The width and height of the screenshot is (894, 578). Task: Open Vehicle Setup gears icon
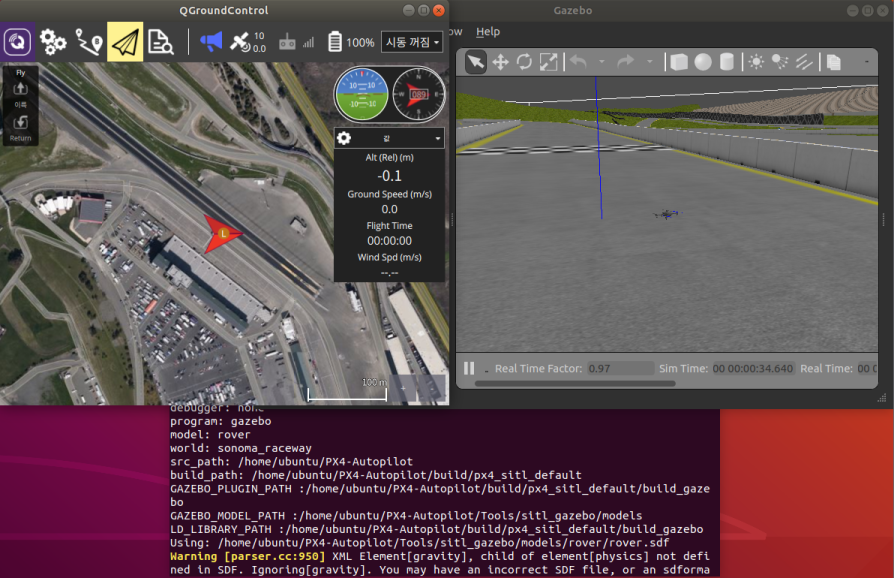pos(53,42)
